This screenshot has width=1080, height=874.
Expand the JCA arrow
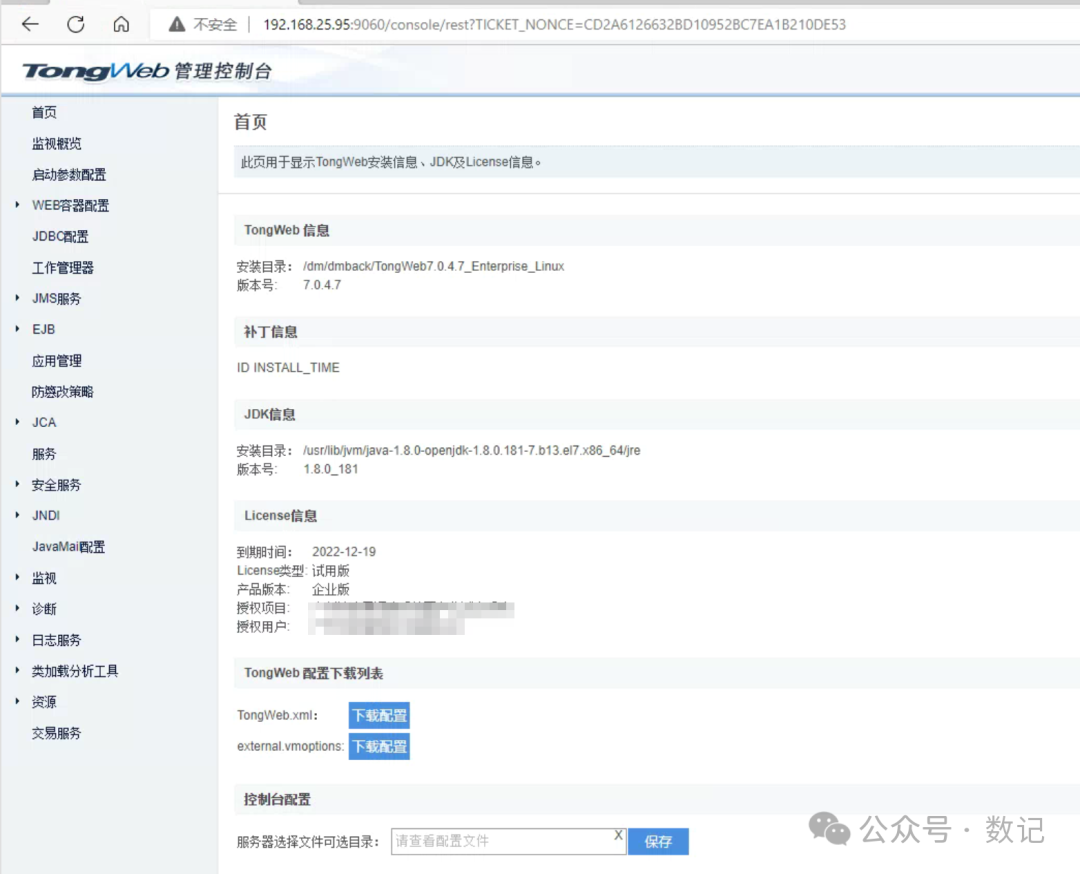[x=17, y=422]
